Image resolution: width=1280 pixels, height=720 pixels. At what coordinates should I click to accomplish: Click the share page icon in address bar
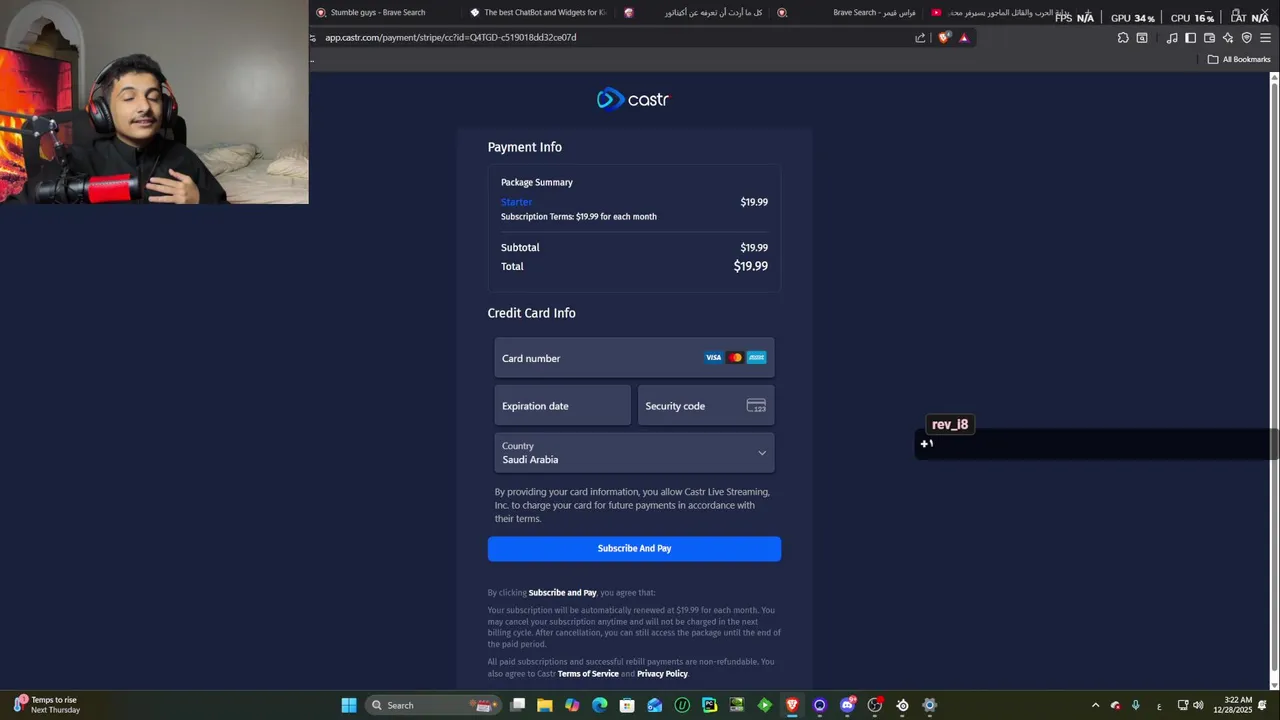(920, 38)
